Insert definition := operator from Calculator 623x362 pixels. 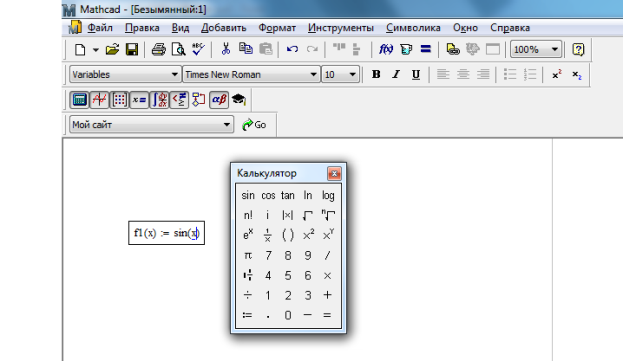248,315
